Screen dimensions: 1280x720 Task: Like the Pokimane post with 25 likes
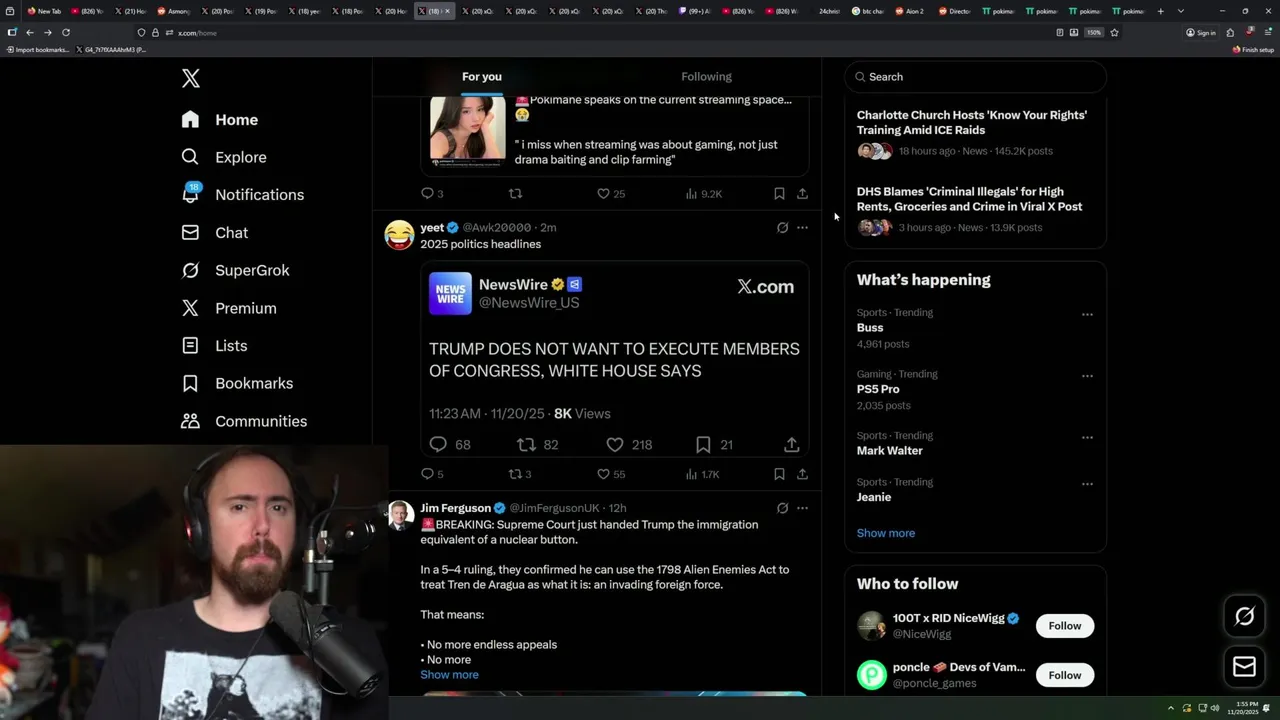(611, 194)
